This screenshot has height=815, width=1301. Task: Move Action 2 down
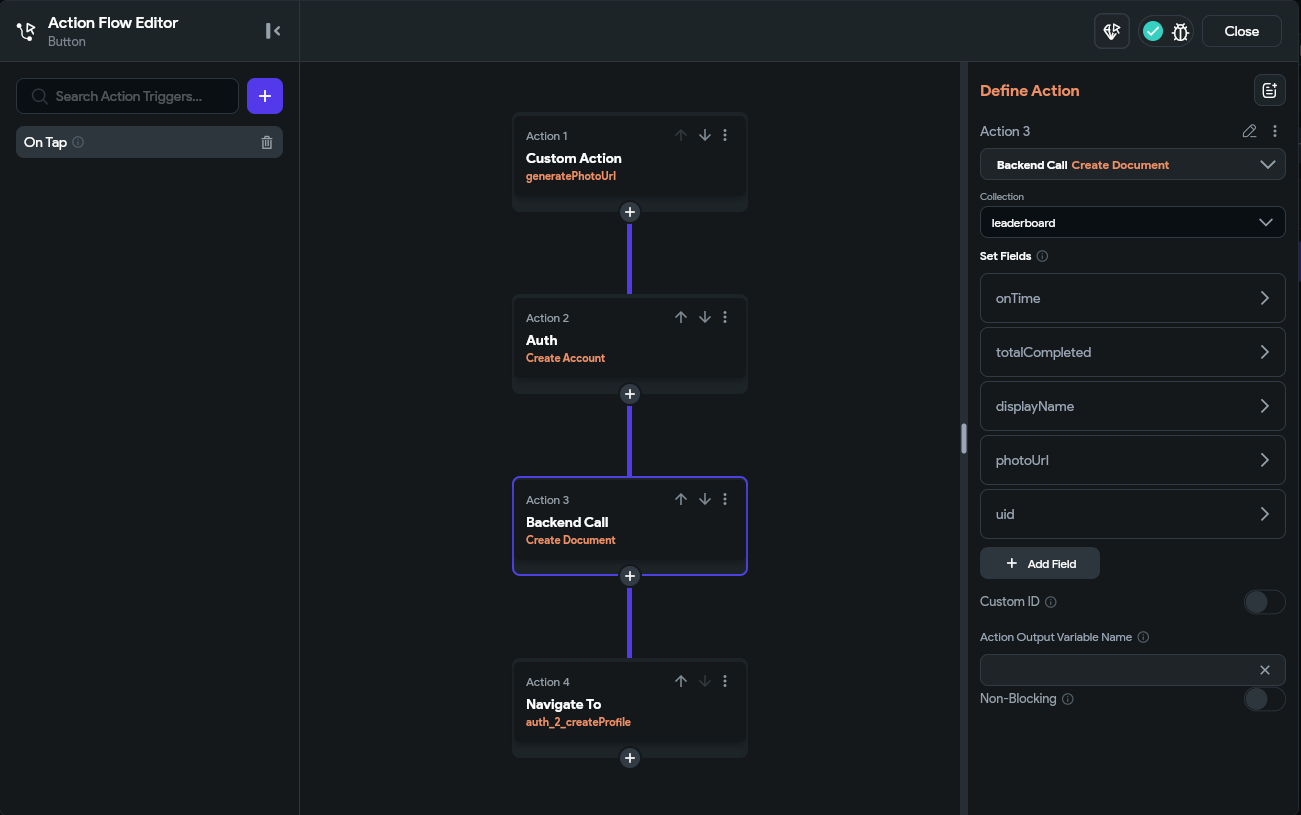[x=705, y=317]
